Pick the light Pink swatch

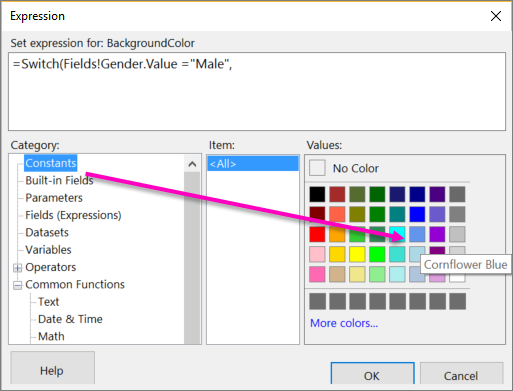coord(317,254)
